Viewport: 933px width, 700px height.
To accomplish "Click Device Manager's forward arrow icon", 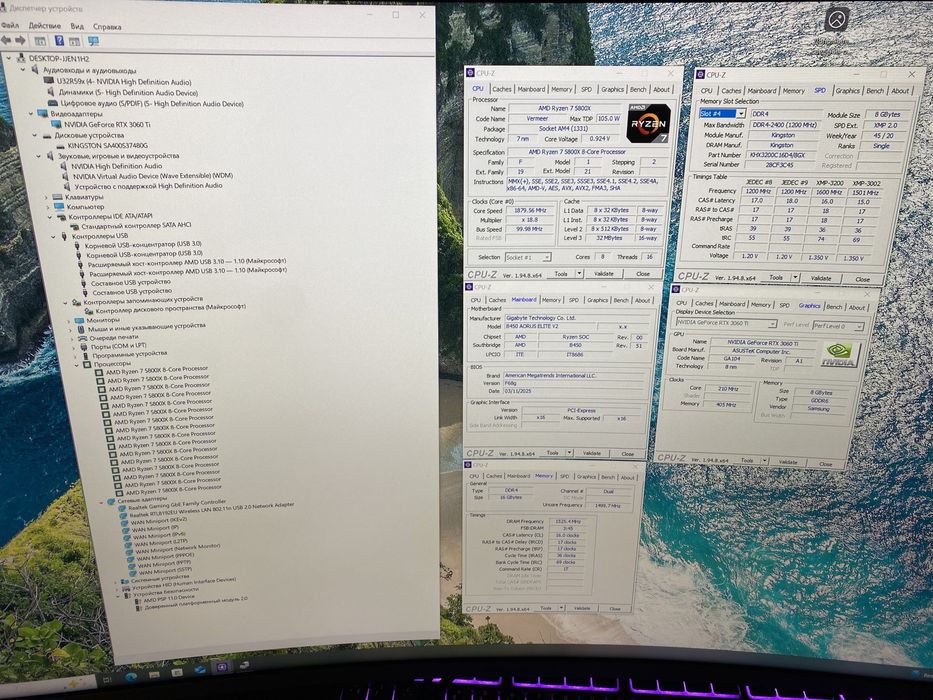I will 20,40.
